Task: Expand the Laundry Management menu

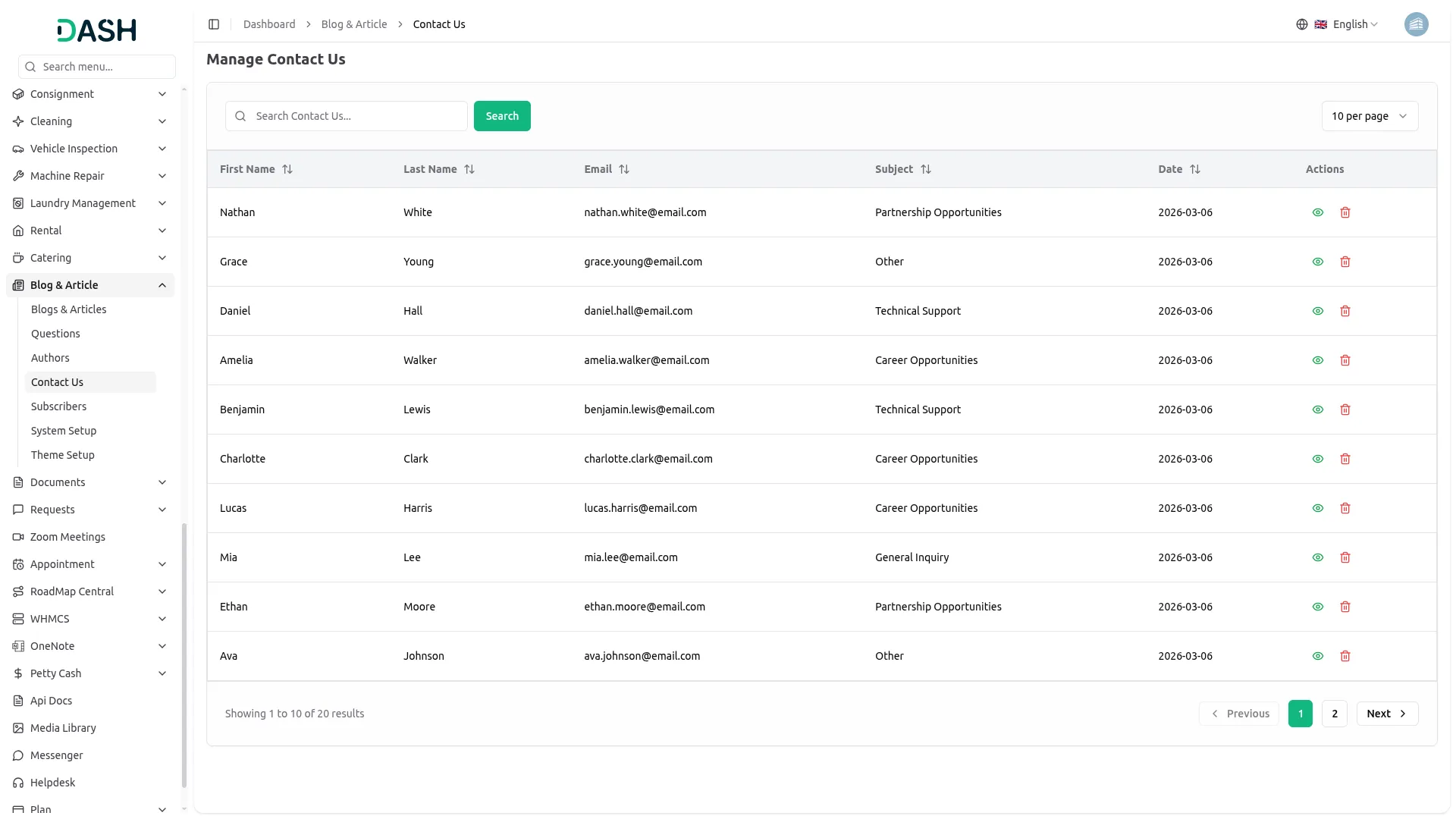Action: tap(90, 203)
